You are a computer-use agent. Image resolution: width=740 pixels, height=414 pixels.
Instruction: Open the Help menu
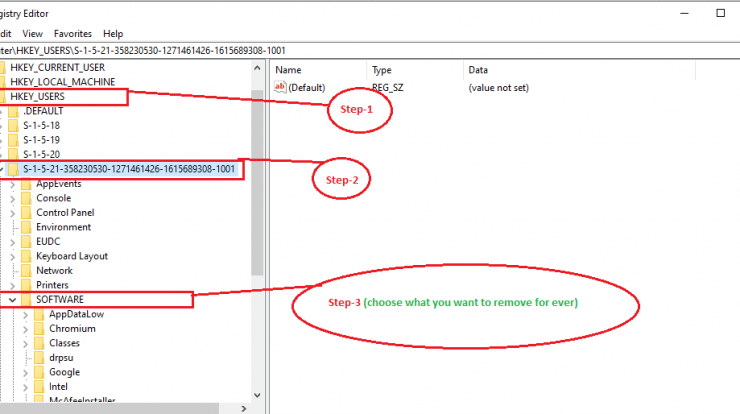pos(113,34)
